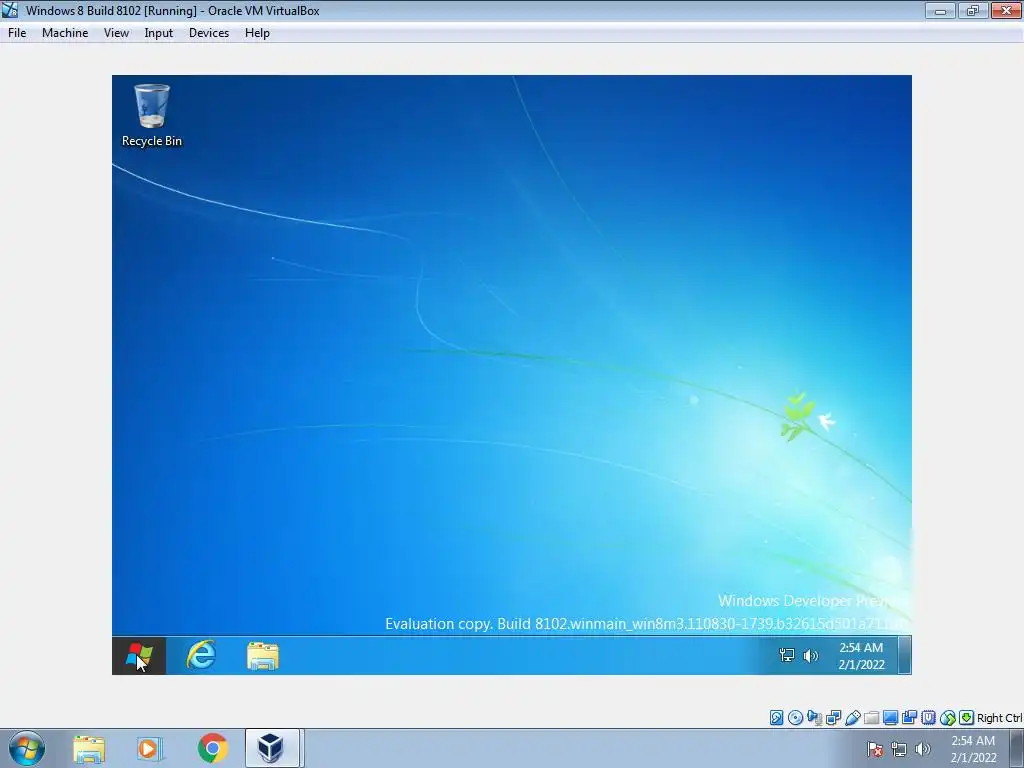The width and height of the screenshot is (1024, 768).
Task: Restore down the VirtualBox window
Action: click(x=973, y=10)
